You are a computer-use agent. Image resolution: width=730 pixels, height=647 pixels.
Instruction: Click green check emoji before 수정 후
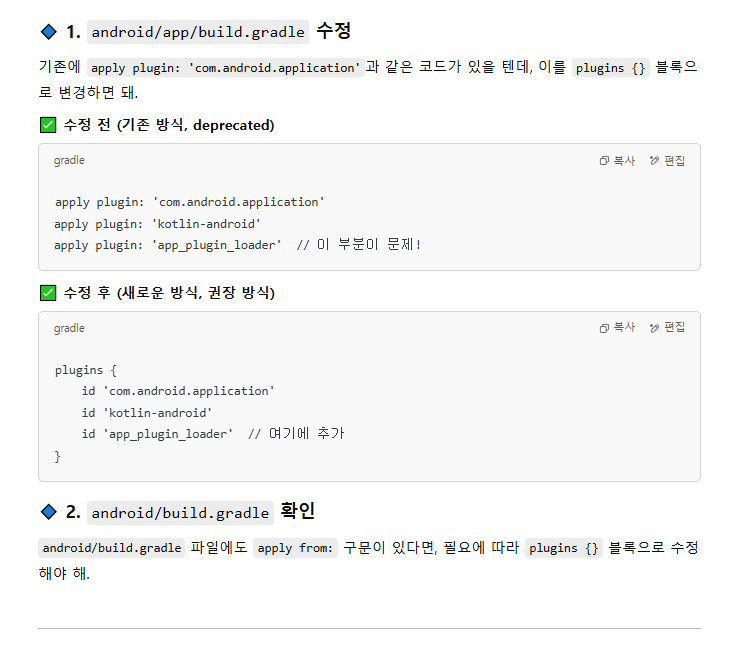pyautogui.click(x=48, y=293)
